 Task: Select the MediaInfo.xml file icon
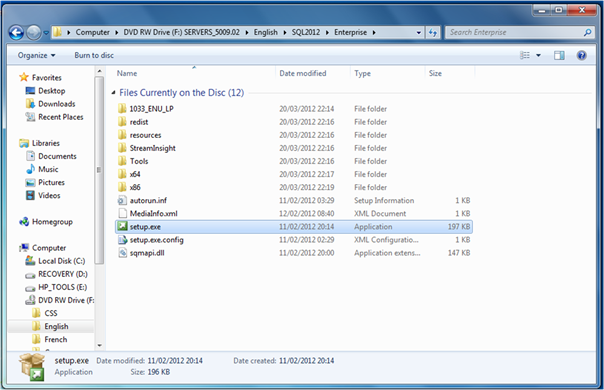tap(122, 213)
